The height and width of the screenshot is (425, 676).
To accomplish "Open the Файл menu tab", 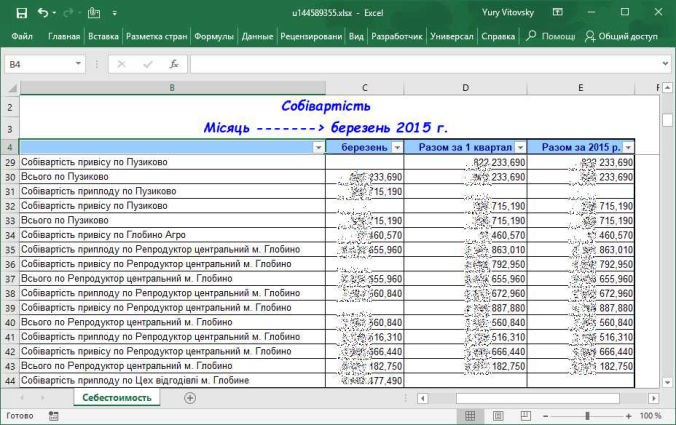I will 22,36.
